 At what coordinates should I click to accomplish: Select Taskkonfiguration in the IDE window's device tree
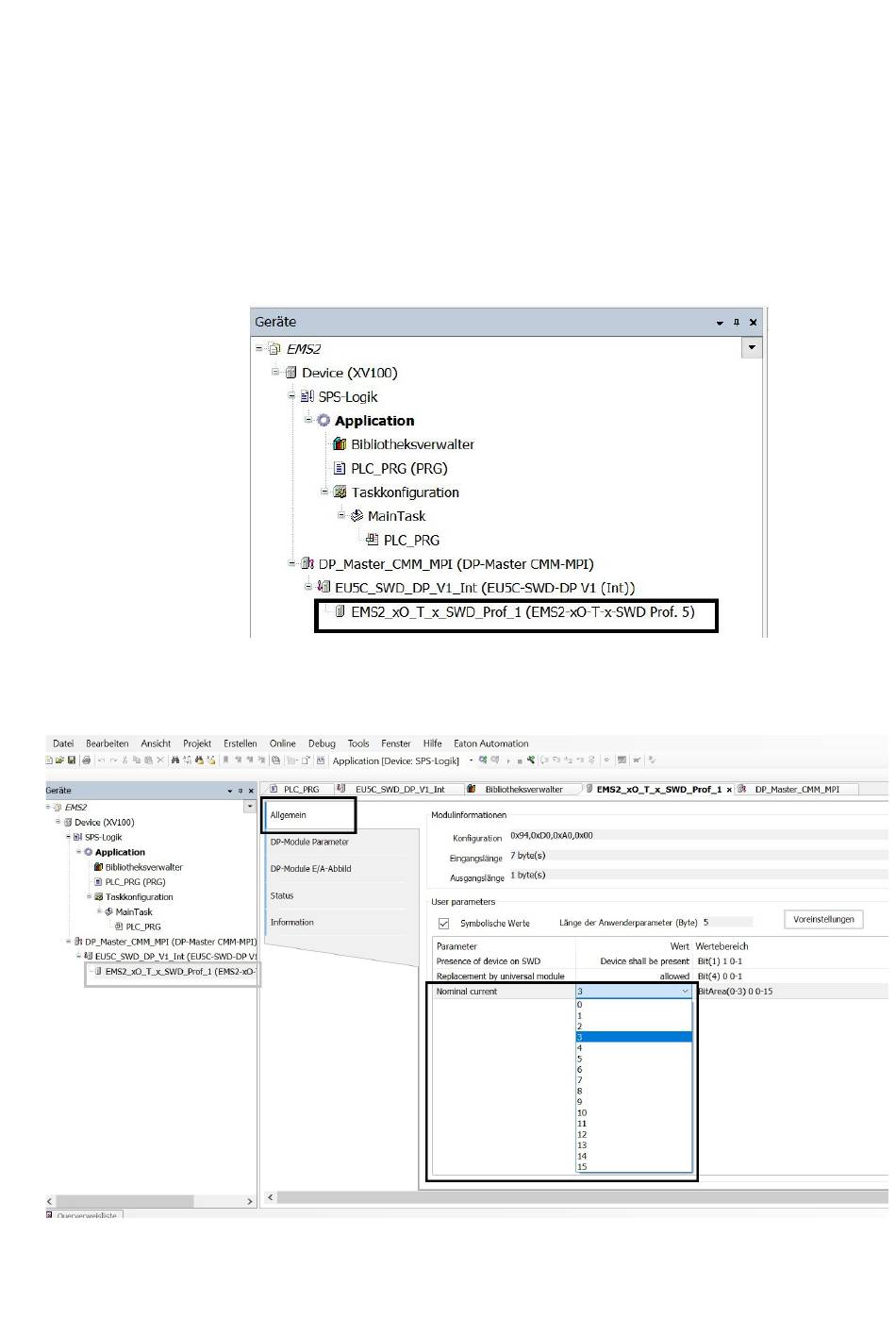[140, 897]
